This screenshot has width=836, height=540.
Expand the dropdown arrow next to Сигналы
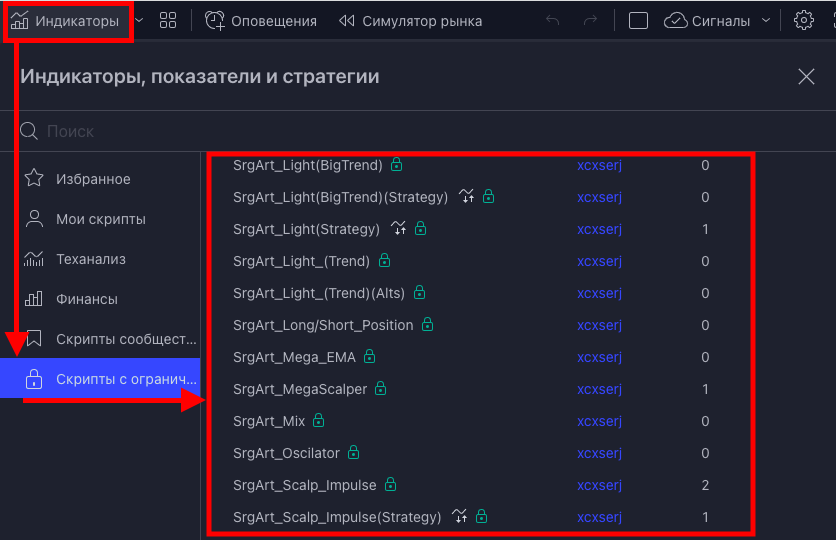(766, 21)
